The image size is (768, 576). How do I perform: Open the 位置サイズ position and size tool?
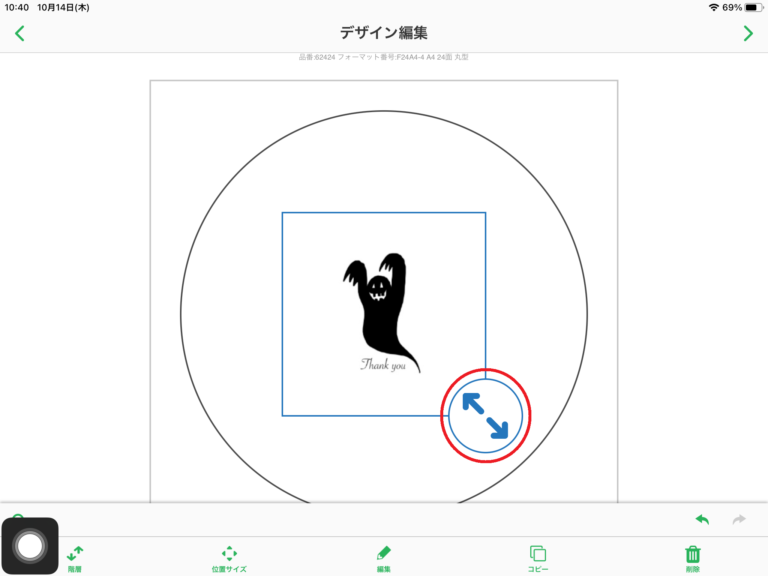[229, 559]
